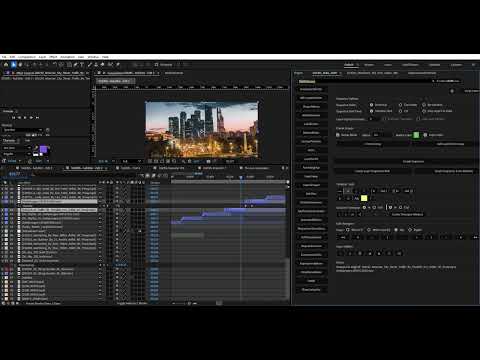The width and height of the screenshot is (480, 360).
Task: Step back one frame in Preview panel
Action: pos(19,117)
